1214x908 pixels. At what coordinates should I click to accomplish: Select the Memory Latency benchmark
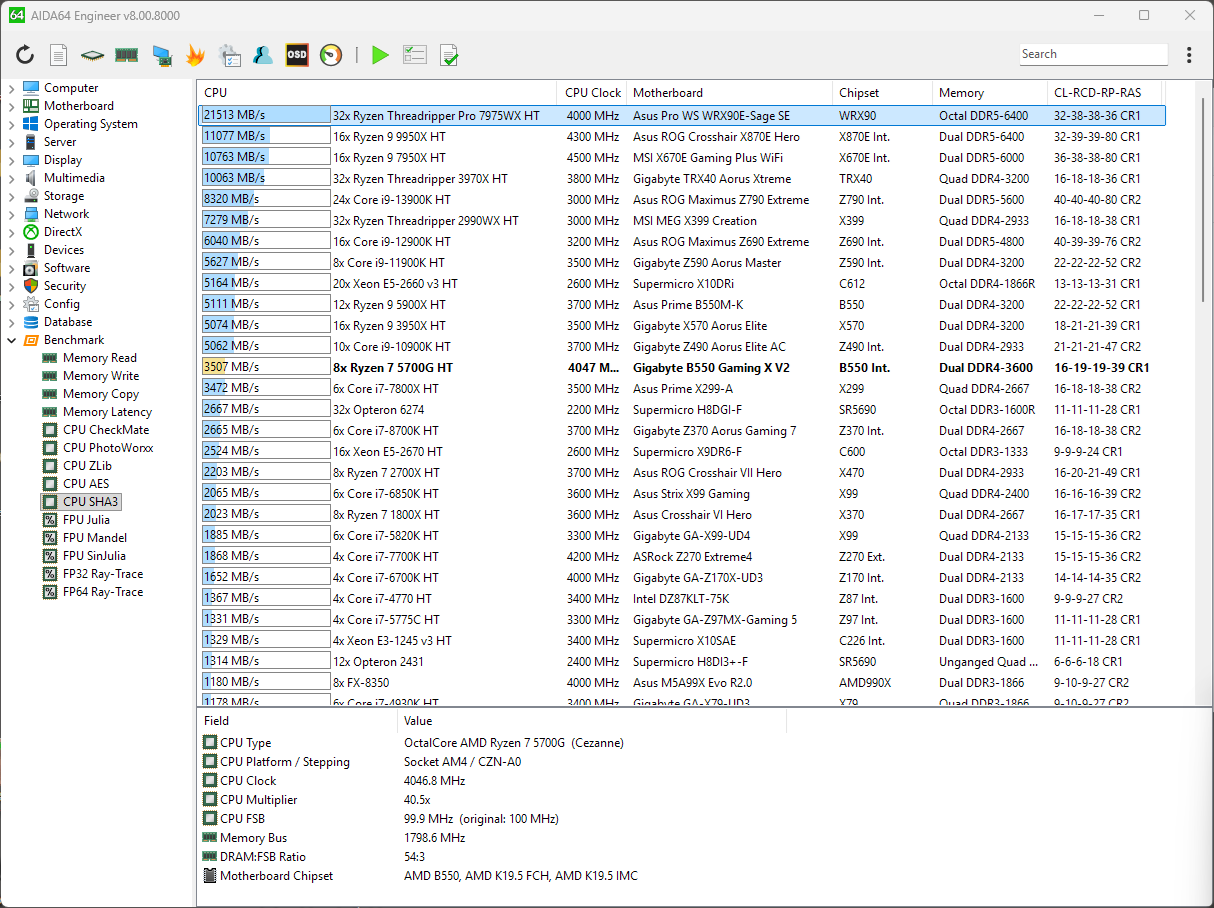pos(107,412)
